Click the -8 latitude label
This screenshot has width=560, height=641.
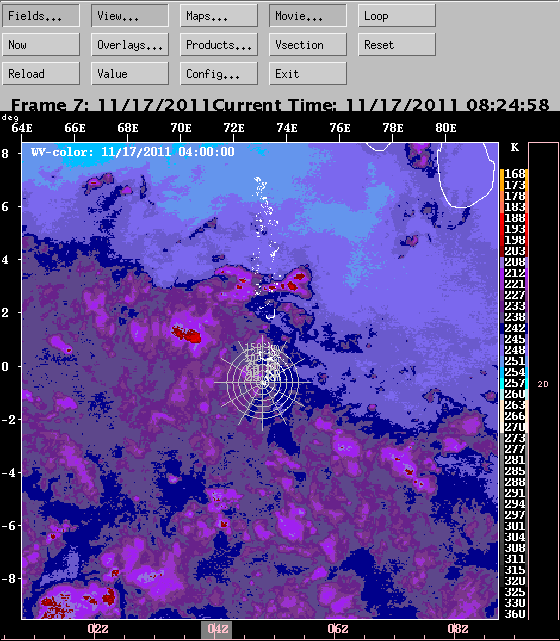(x=9, y=579)
